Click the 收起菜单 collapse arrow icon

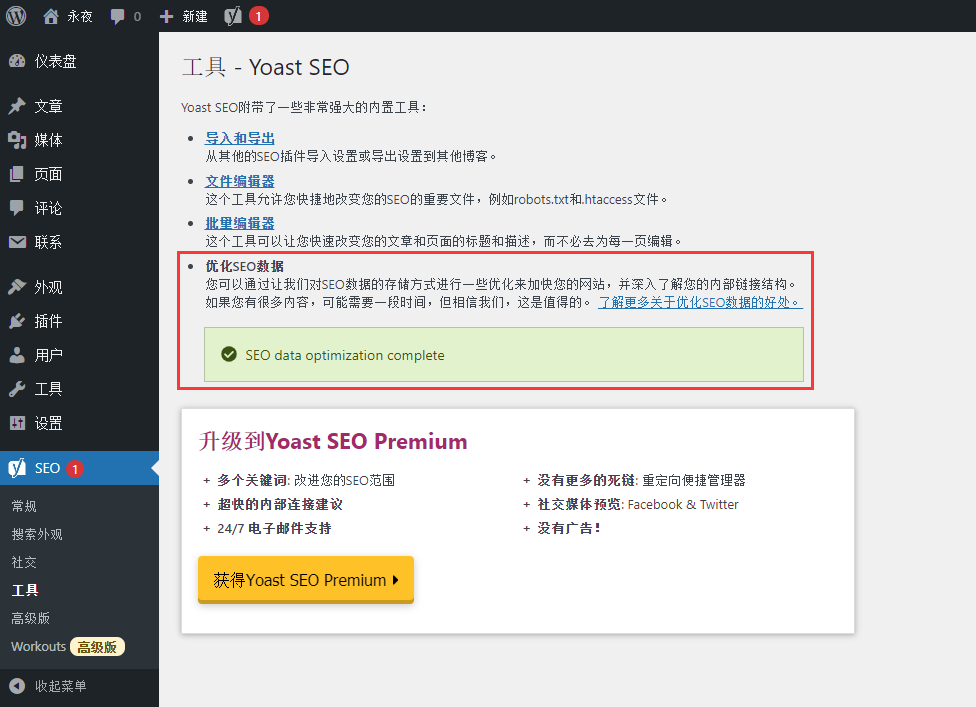coord(17,686)
